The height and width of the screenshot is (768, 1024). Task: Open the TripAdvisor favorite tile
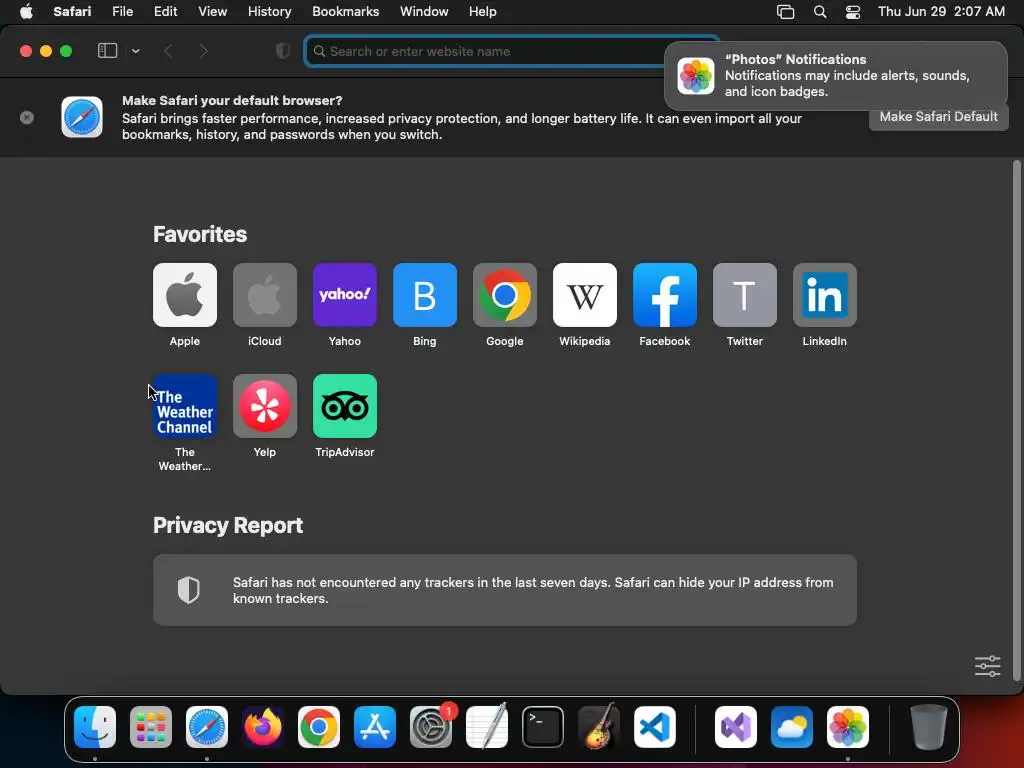click(x=345, y=406)
